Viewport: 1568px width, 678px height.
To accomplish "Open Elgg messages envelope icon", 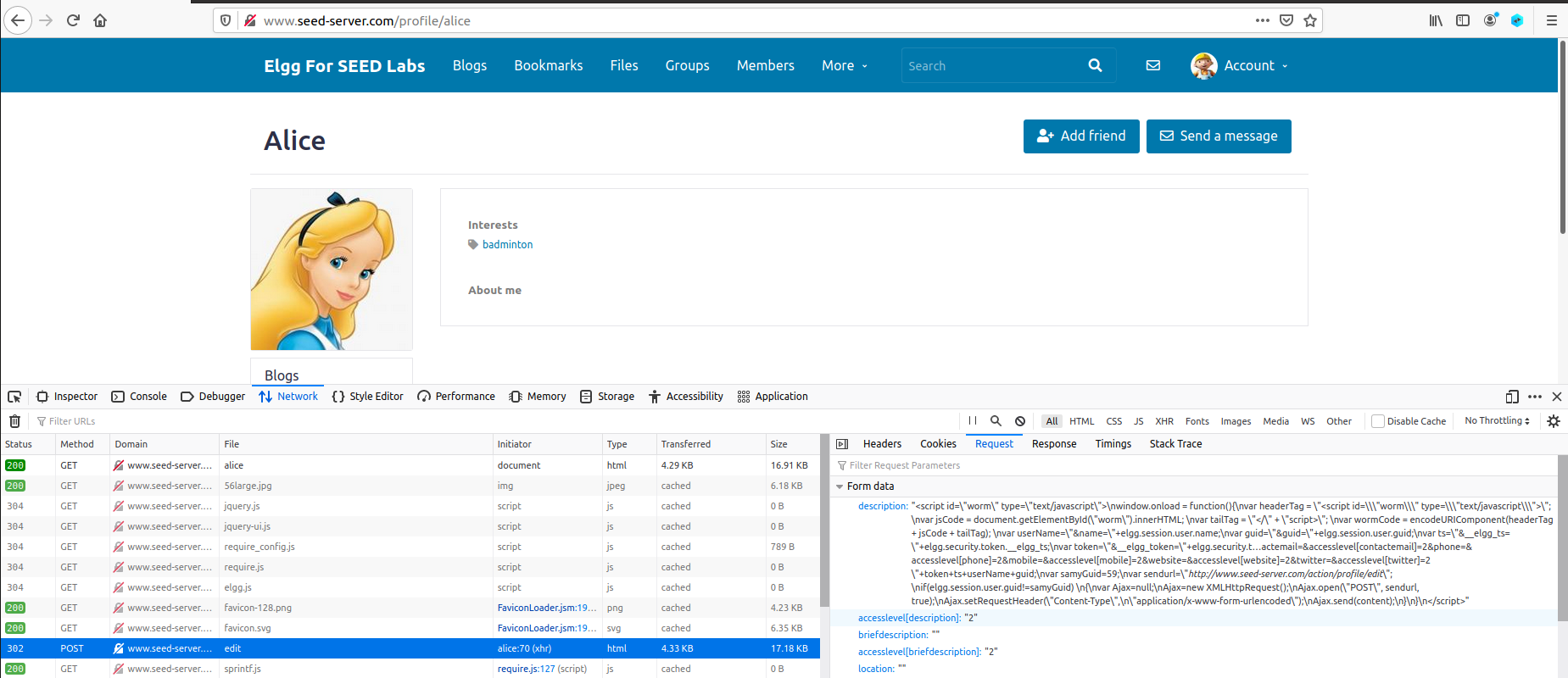I will click(x=1153, y=65).
